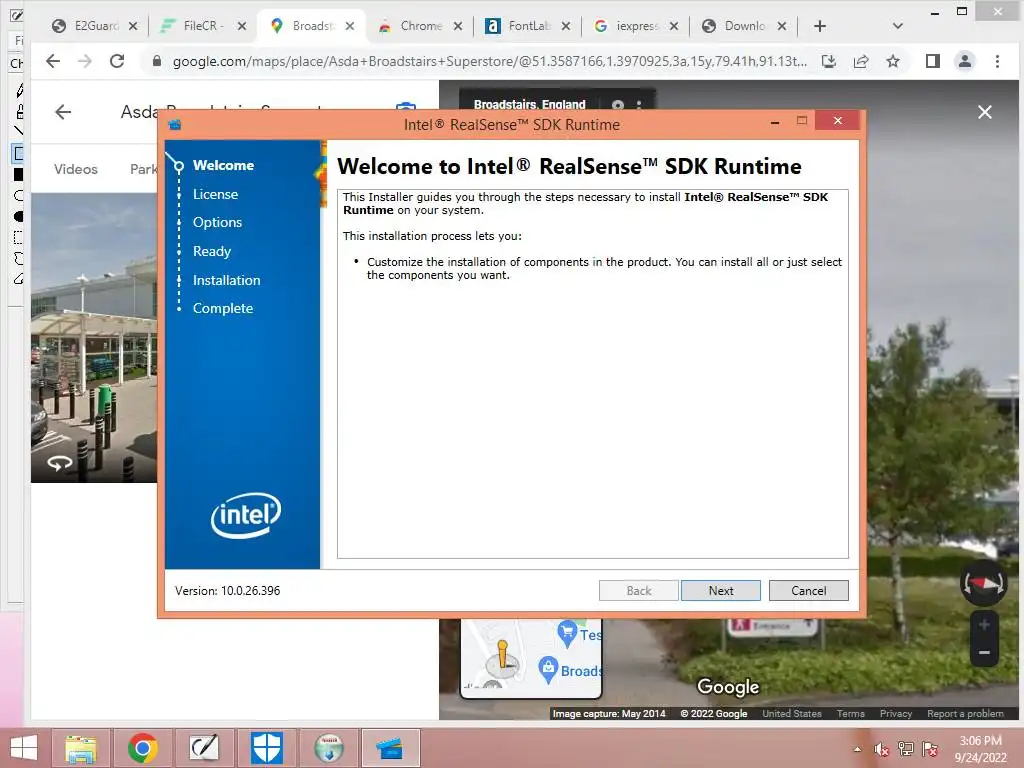Open a new Chrome tab
The height and width of the screenshot is (768, 1024).
coord(820,26)
